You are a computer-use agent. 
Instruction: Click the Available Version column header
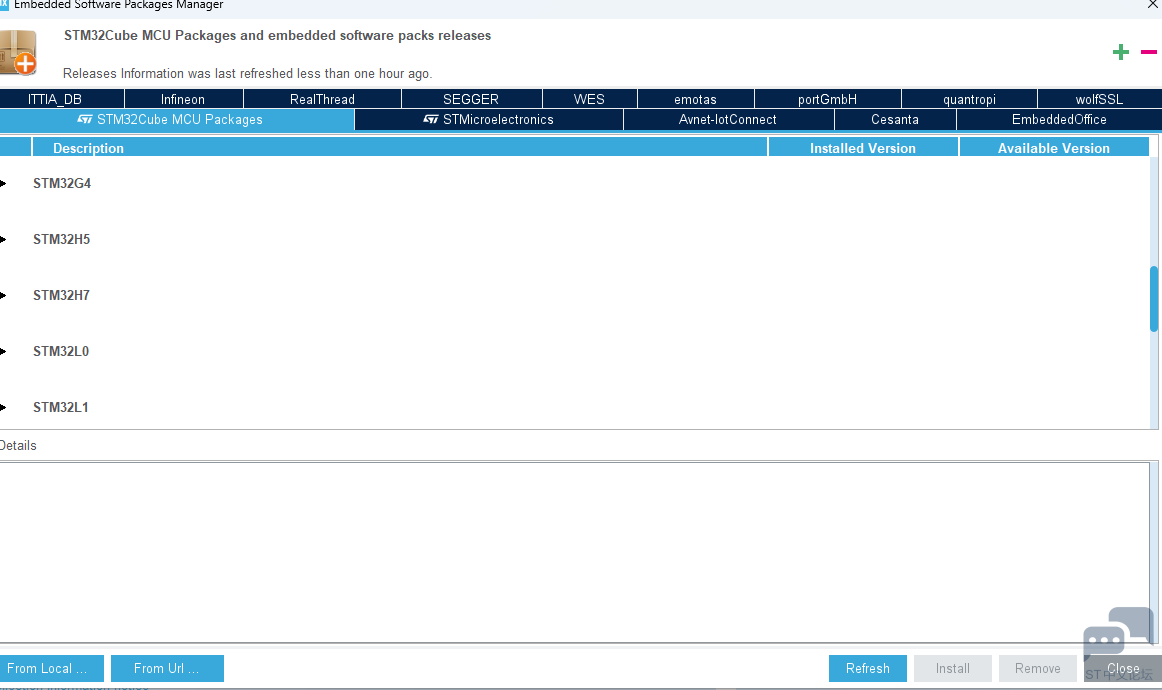(x=1054, y=147)
